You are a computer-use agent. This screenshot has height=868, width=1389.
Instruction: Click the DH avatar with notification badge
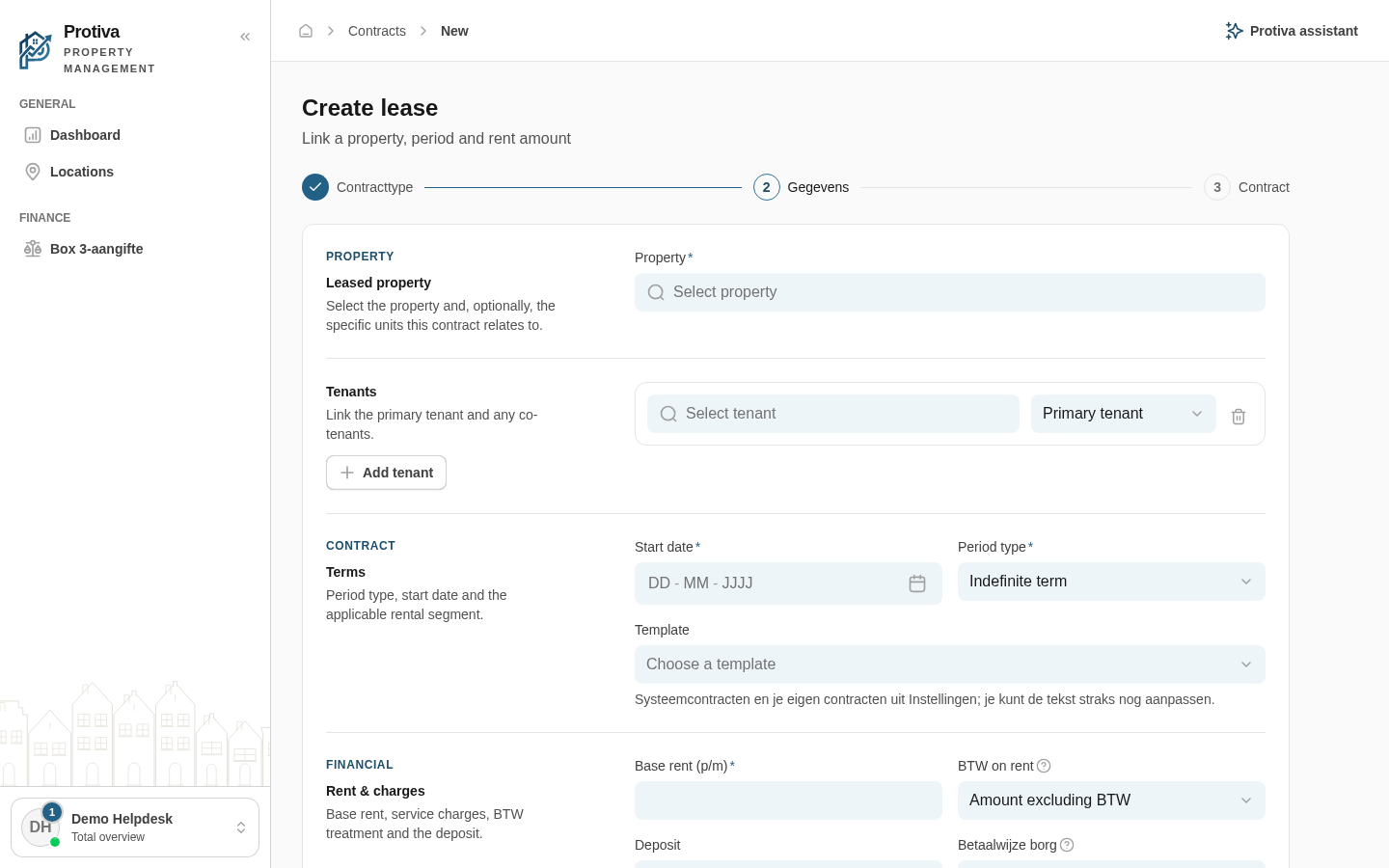(41, 827)
